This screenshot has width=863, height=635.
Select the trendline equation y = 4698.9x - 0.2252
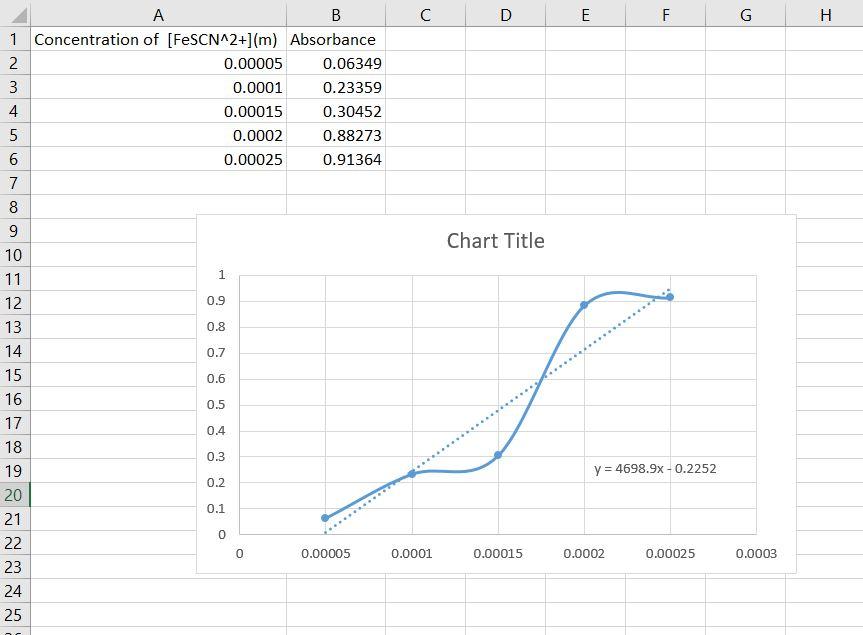click(x=655, y=467)
